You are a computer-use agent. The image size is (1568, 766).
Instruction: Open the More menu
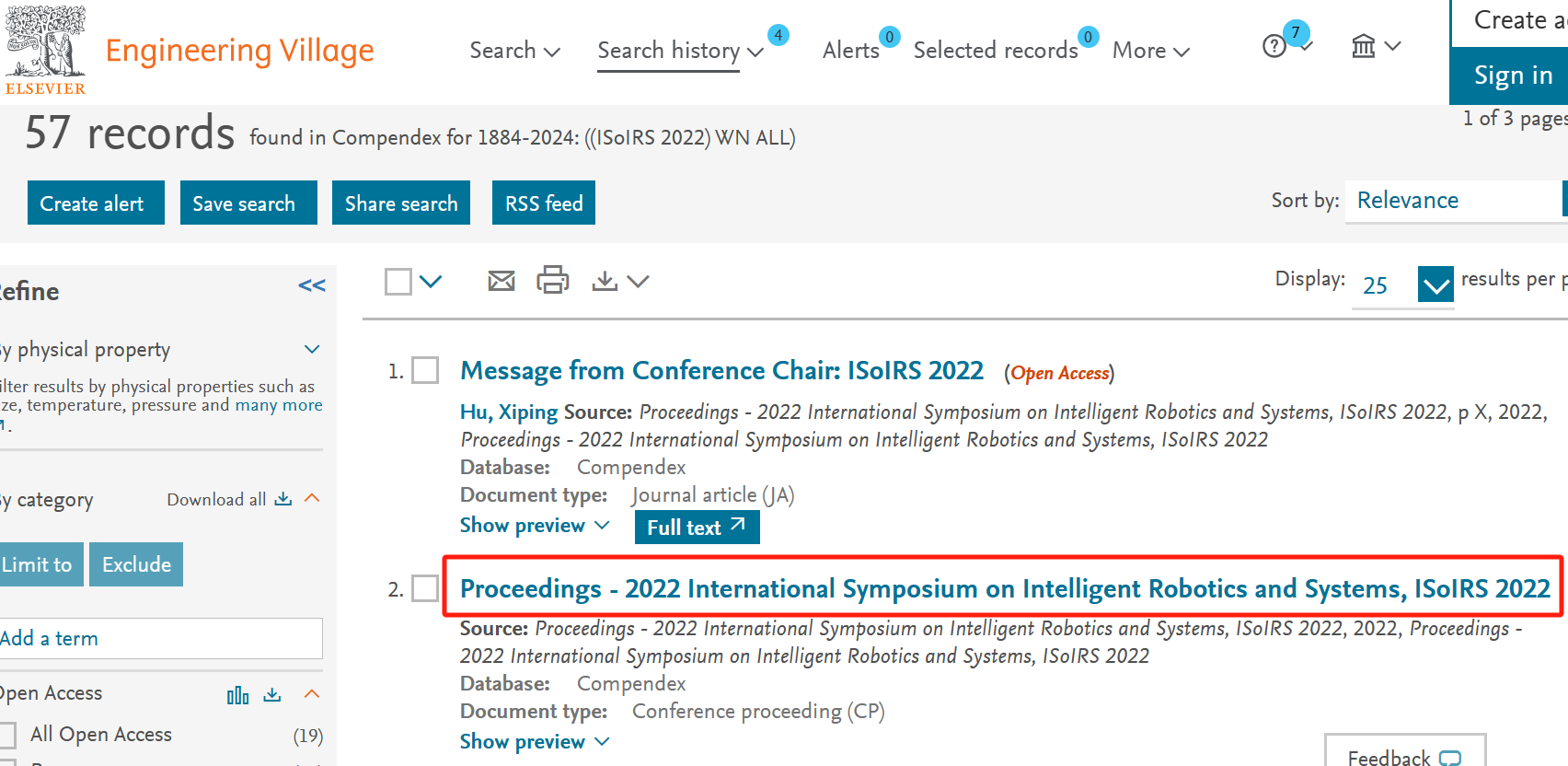[1150, 51]
